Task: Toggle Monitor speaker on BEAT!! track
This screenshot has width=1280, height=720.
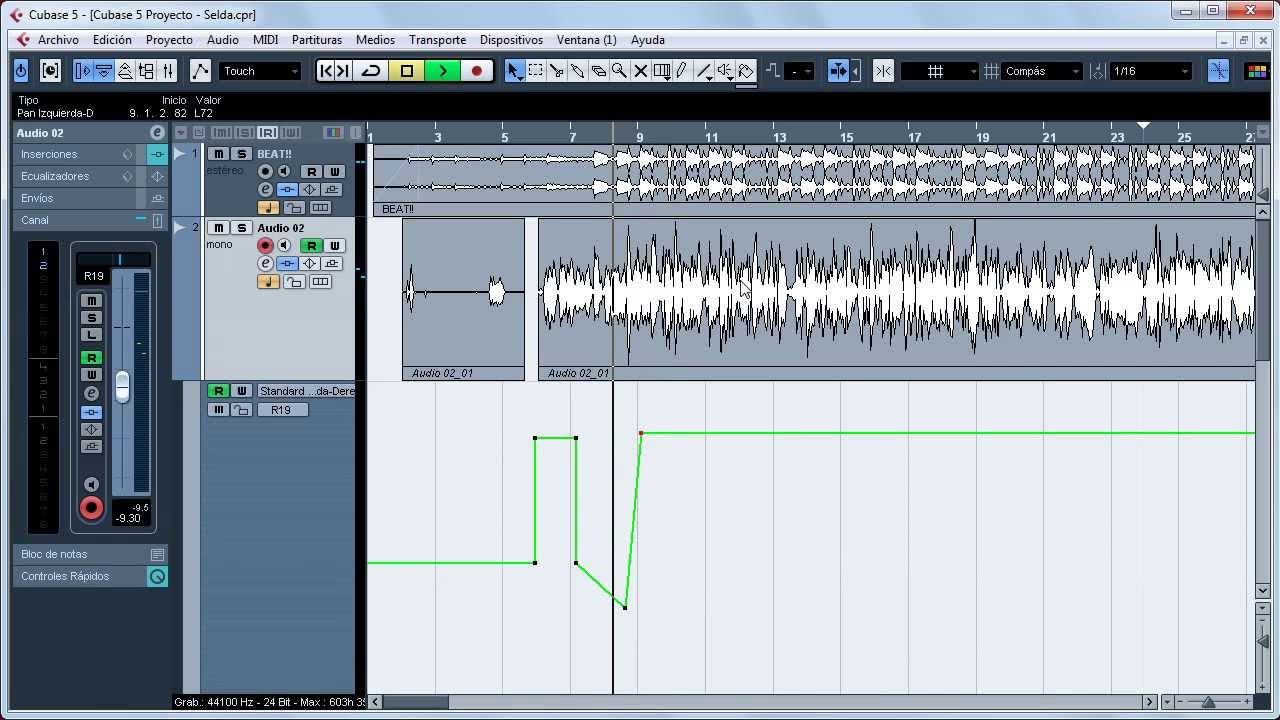Action: point(285,172)
